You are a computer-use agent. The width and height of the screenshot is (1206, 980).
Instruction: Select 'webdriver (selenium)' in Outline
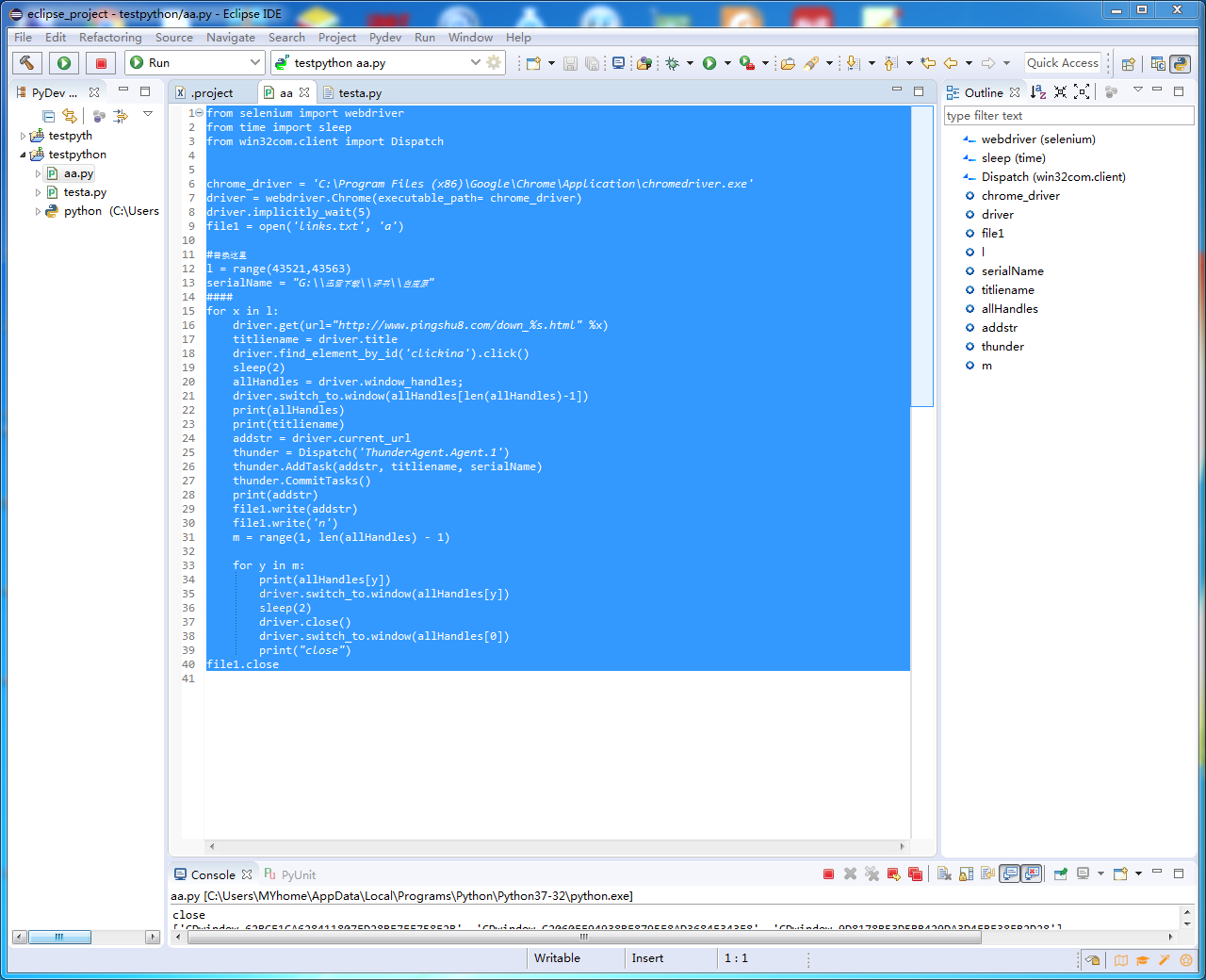pyautogui.click(x=1038, y=139)
